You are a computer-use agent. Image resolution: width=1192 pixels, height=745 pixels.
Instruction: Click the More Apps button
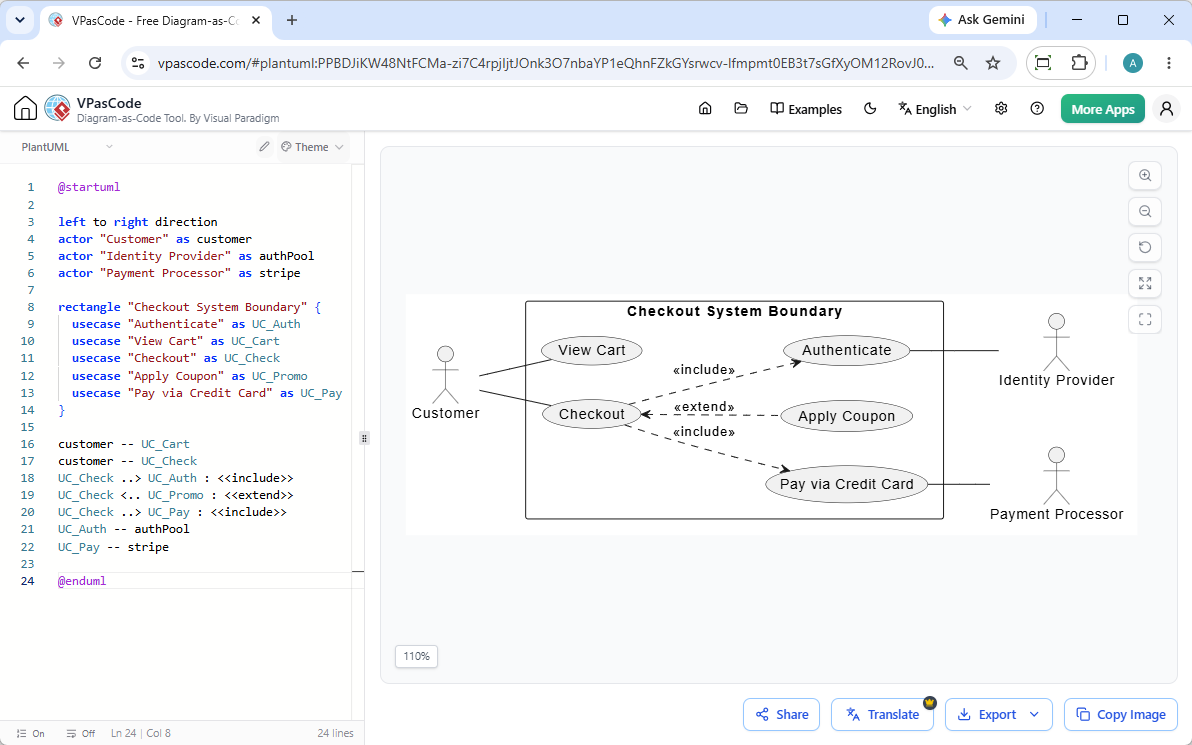pyautogui.click(x=1102, y=109)
